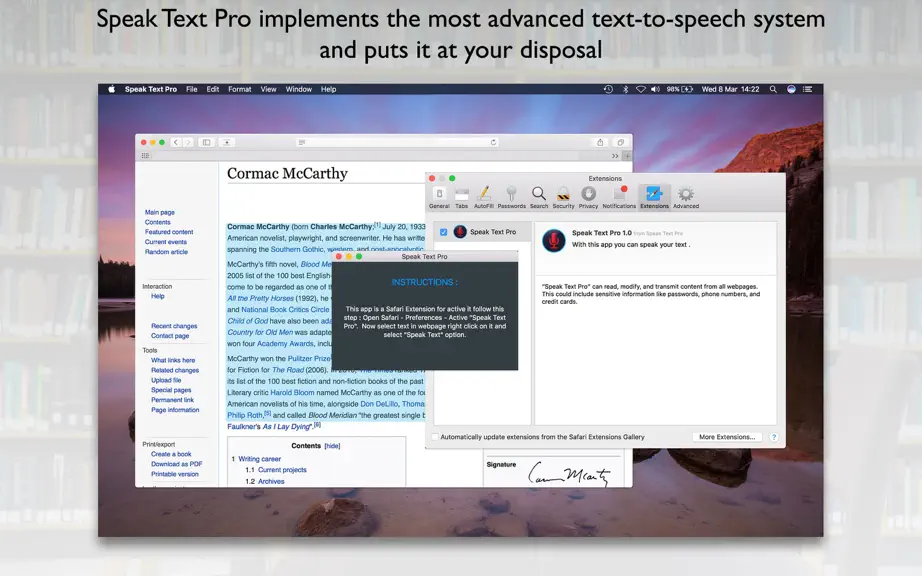Image resolution: width=922 pixels, height=576 pixels.
Task: Open the Current events link
Action: tap(166, 242)
